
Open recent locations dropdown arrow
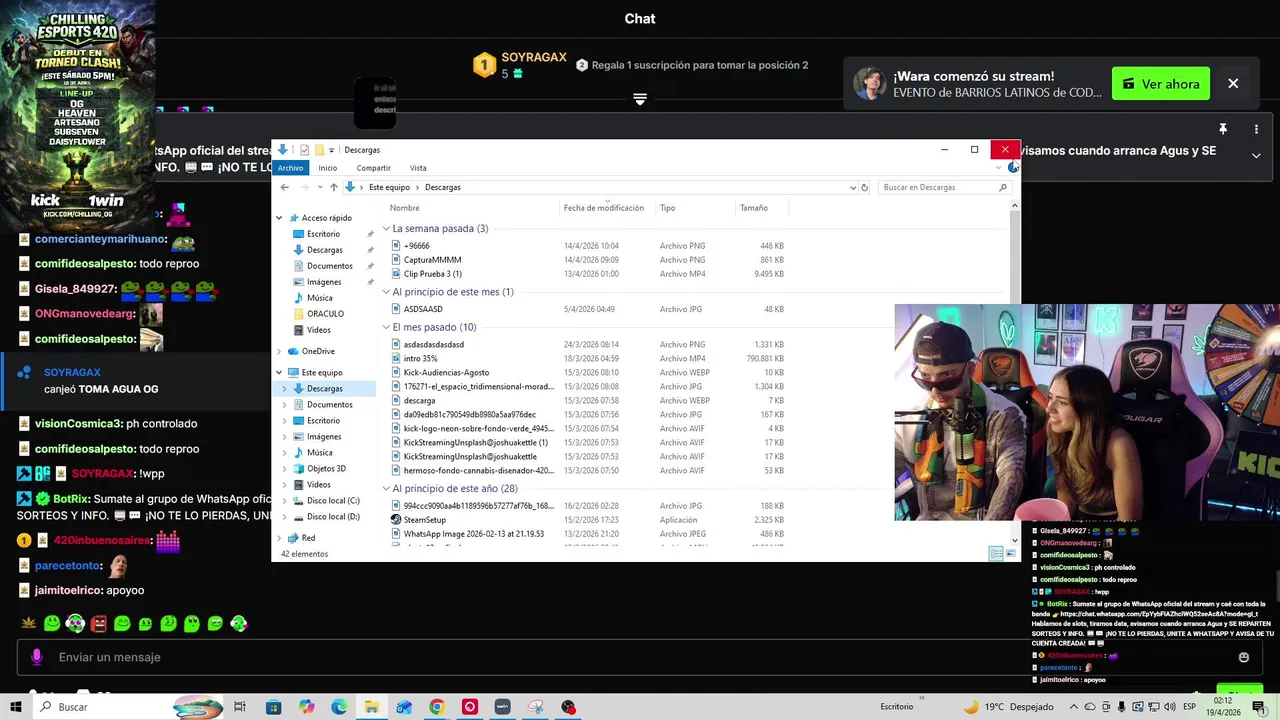pyautogui.click(x=319, y=187)
